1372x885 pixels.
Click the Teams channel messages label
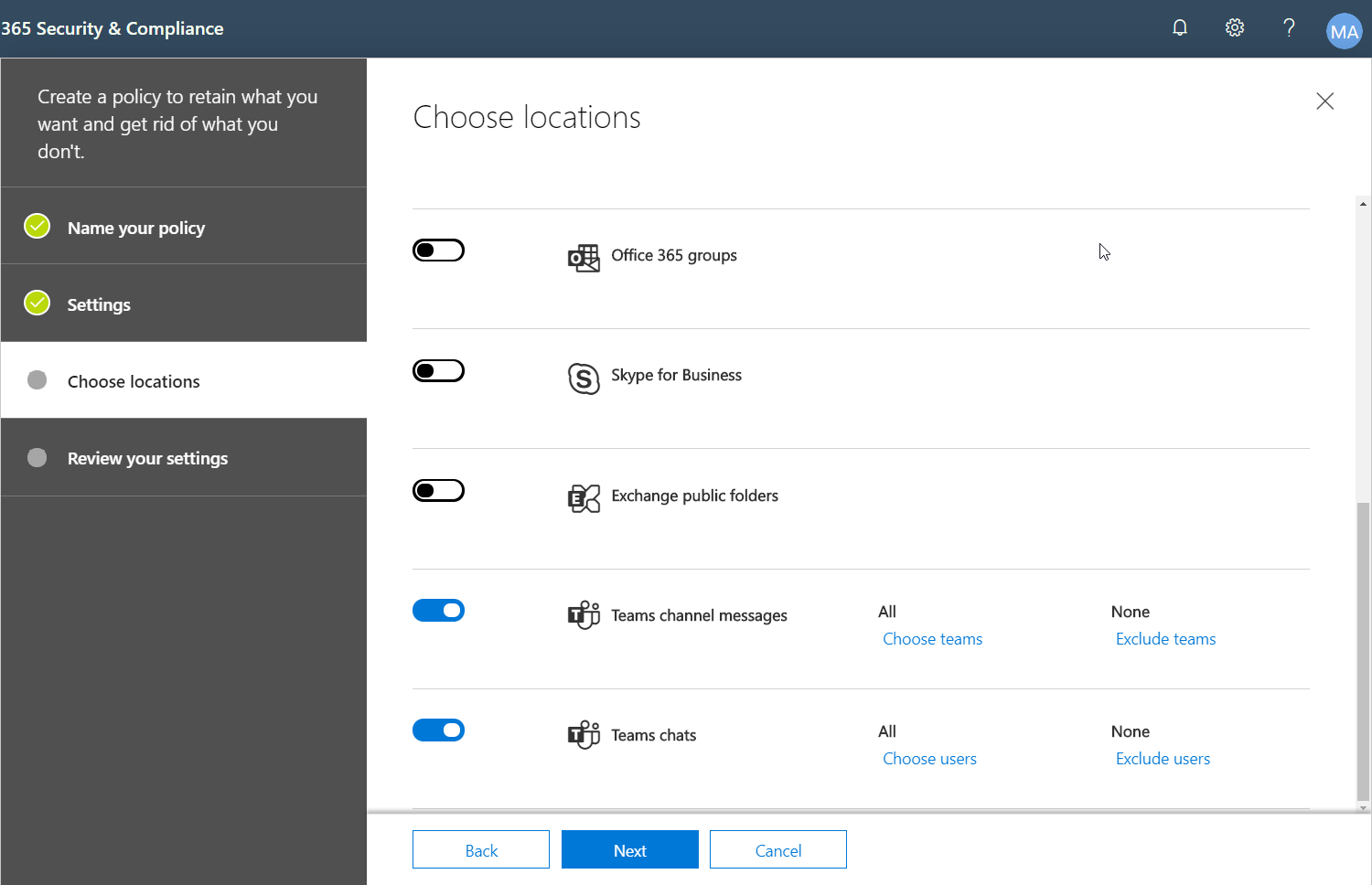coord(699,615)
